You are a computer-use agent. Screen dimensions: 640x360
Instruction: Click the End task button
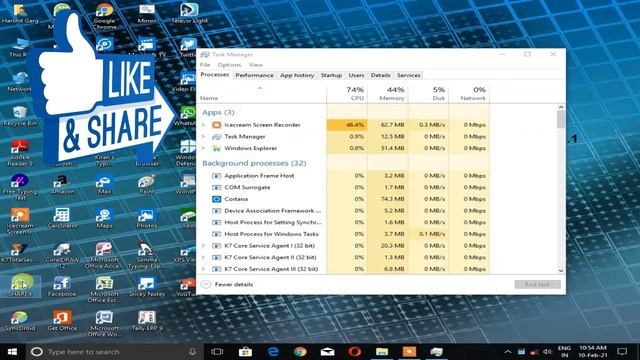point(537,284)
